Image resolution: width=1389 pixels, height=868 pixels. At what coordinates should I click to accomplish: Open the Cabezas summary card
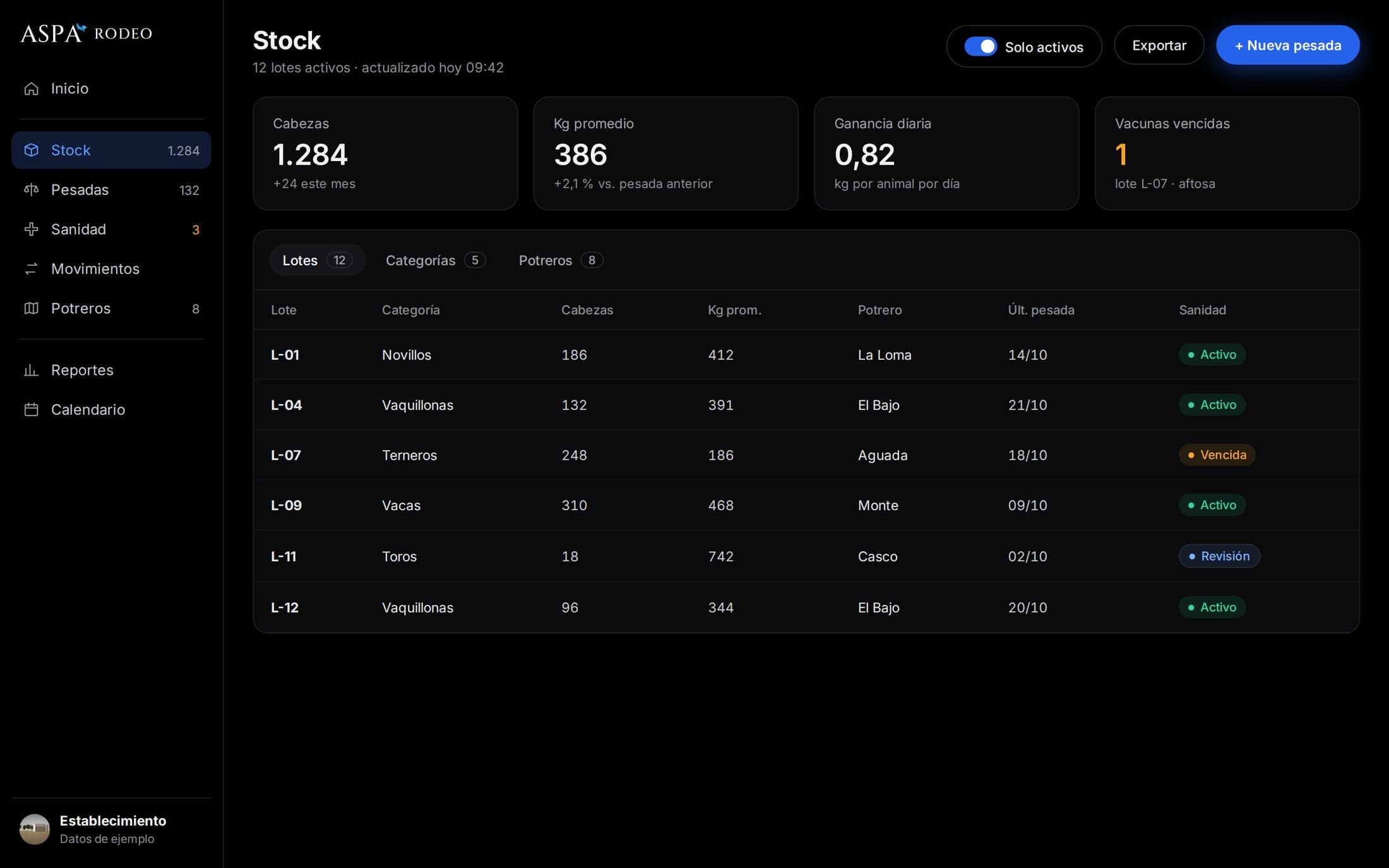385,153
